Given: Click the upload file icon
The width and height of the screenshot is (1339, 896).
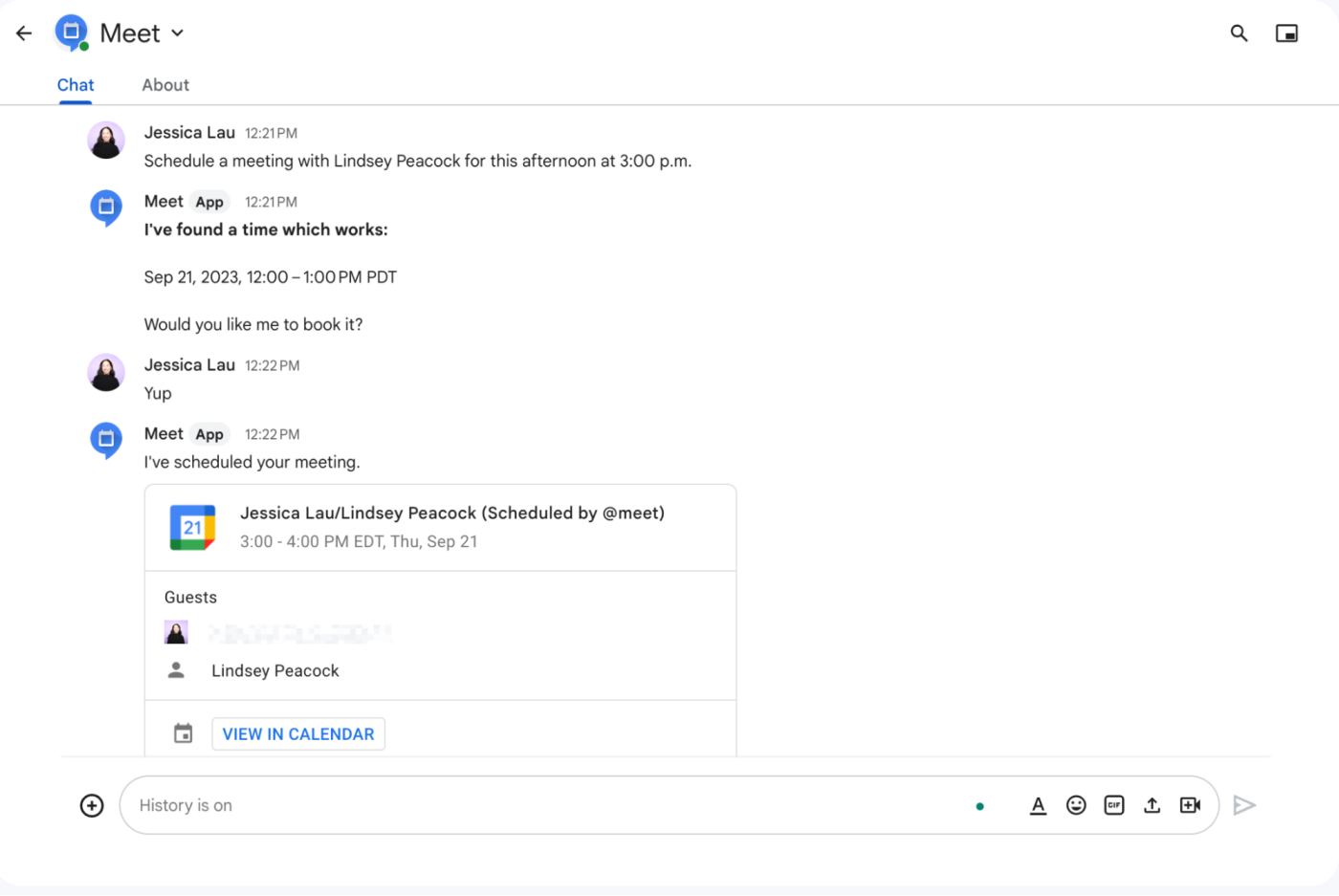Looking at the screenshot, I should (x=1152, y=805).
